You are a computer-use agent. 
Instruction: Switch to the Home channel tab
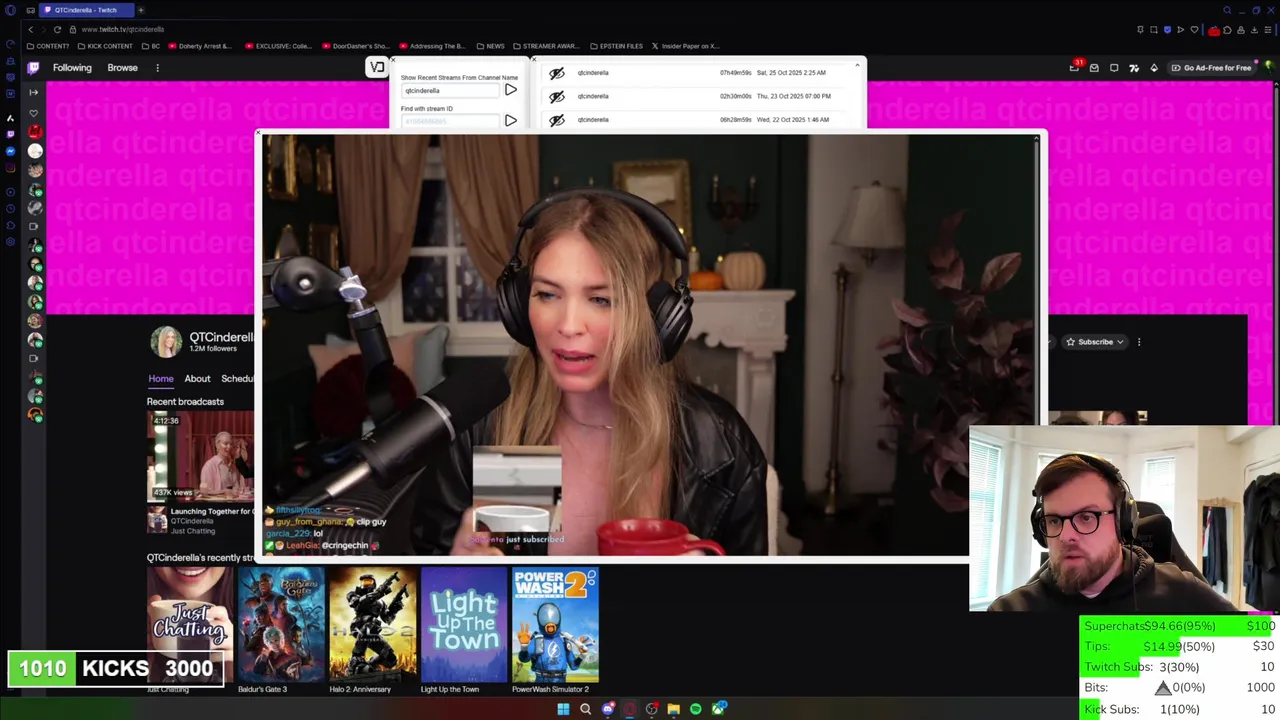point(161,379)
